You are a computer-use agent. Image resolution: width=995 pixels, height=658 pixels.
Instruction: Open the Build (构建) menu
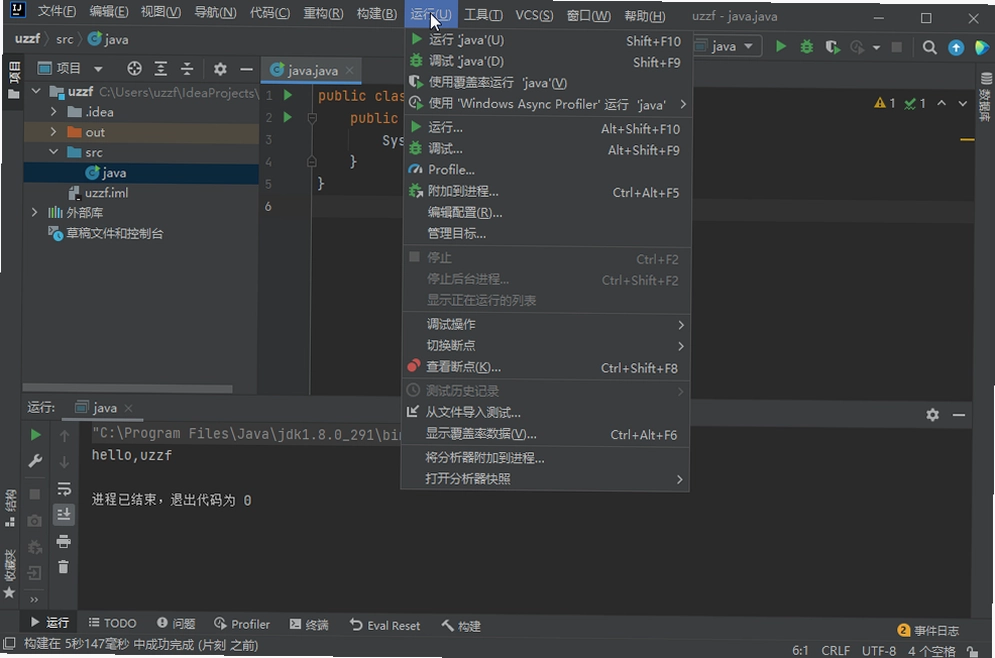click(x=376, y=13)
